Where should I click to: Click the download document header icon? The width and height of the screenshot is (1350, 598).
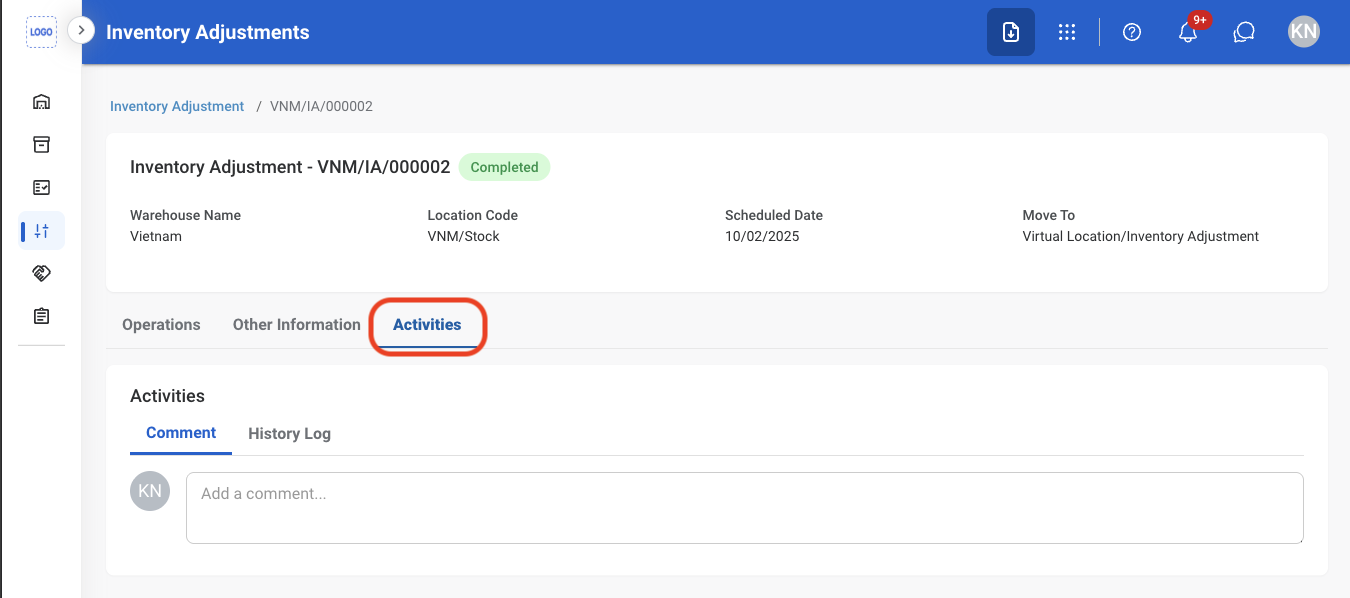point(1011,32)
